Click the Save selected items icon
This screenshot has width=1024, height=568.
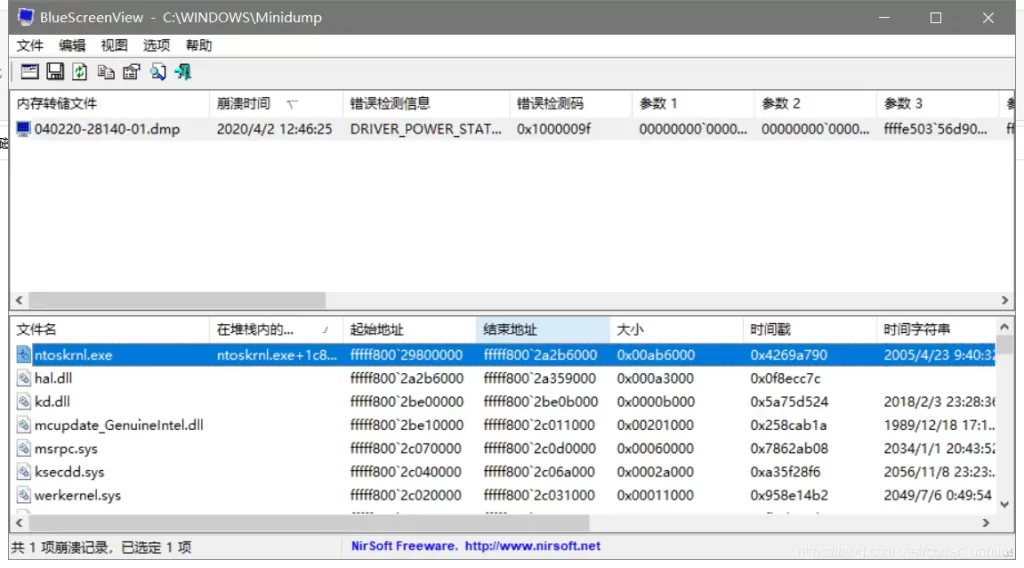55,72
